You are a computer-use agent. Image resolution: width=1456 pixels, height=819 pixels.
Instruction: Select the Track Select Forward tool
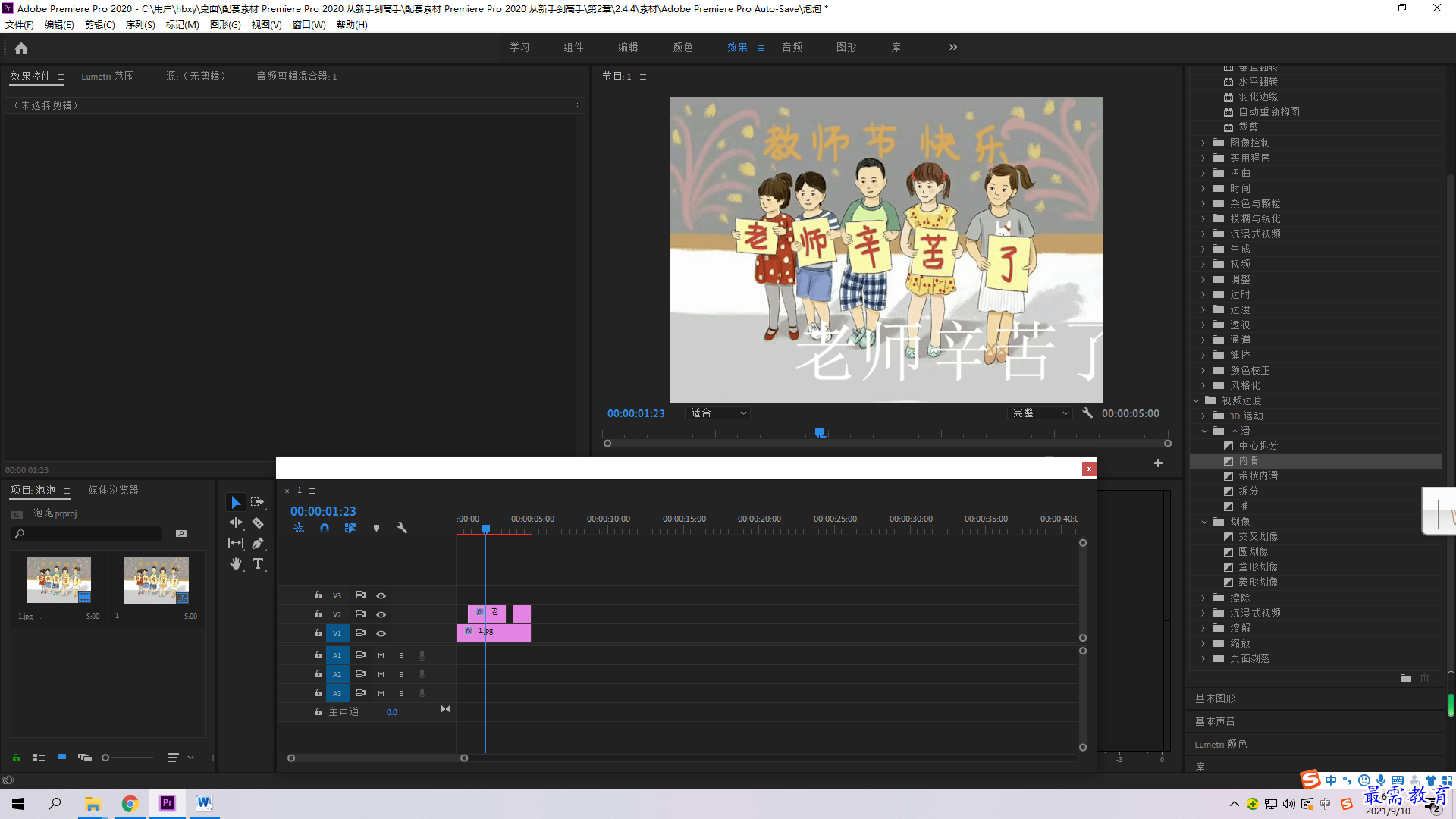tap(258, 502)
